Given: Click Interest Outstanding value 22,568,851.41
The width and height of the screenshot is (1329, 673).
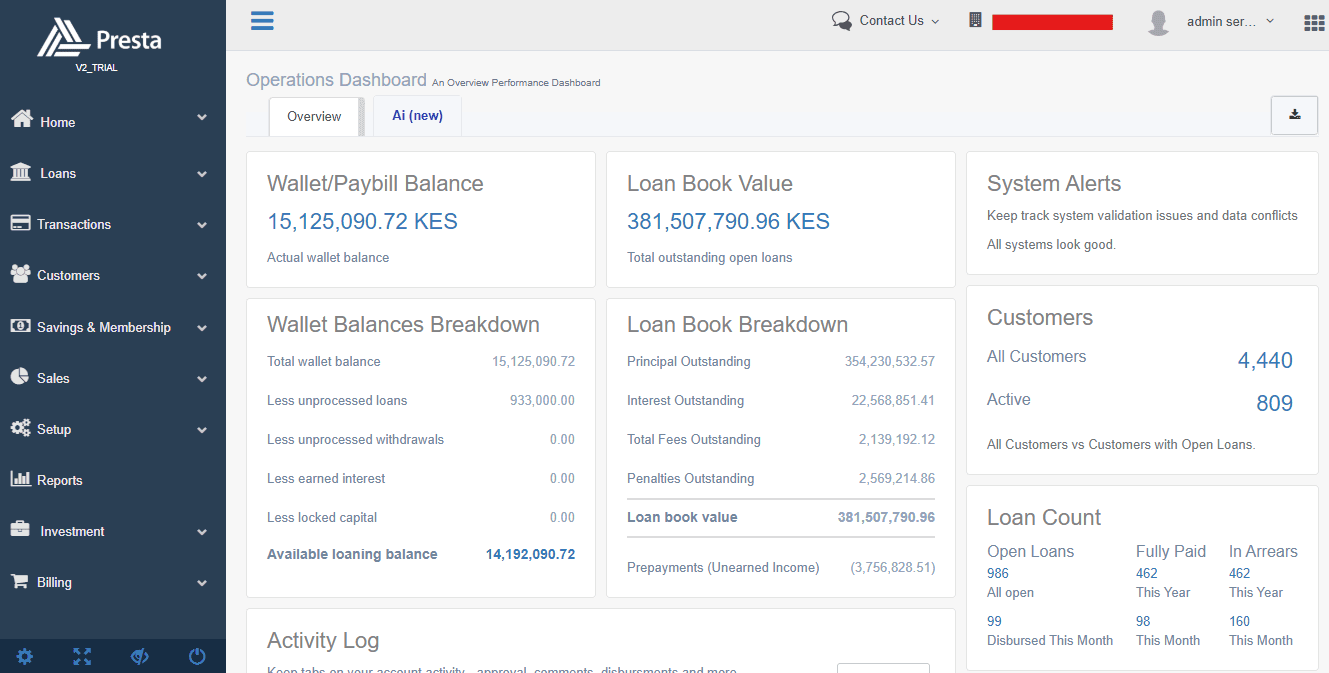Looking at the screenshot, I should pos(893,400).
